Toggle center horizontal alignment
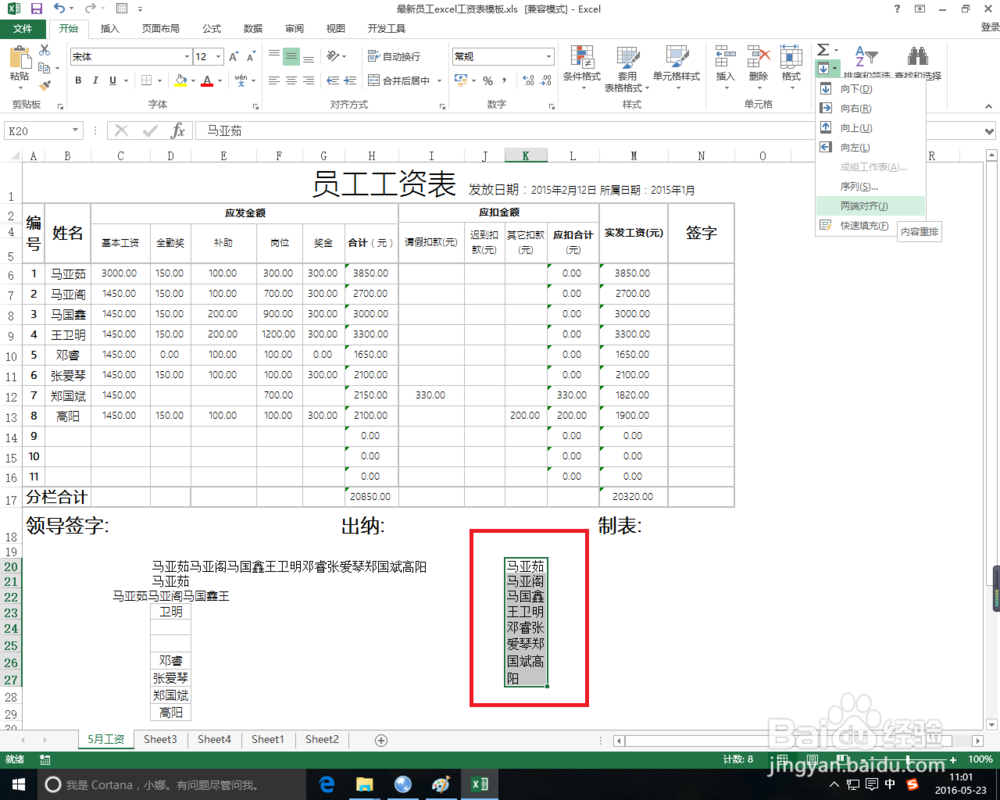This screenshot has width=1000, height=800. point(291,80)
